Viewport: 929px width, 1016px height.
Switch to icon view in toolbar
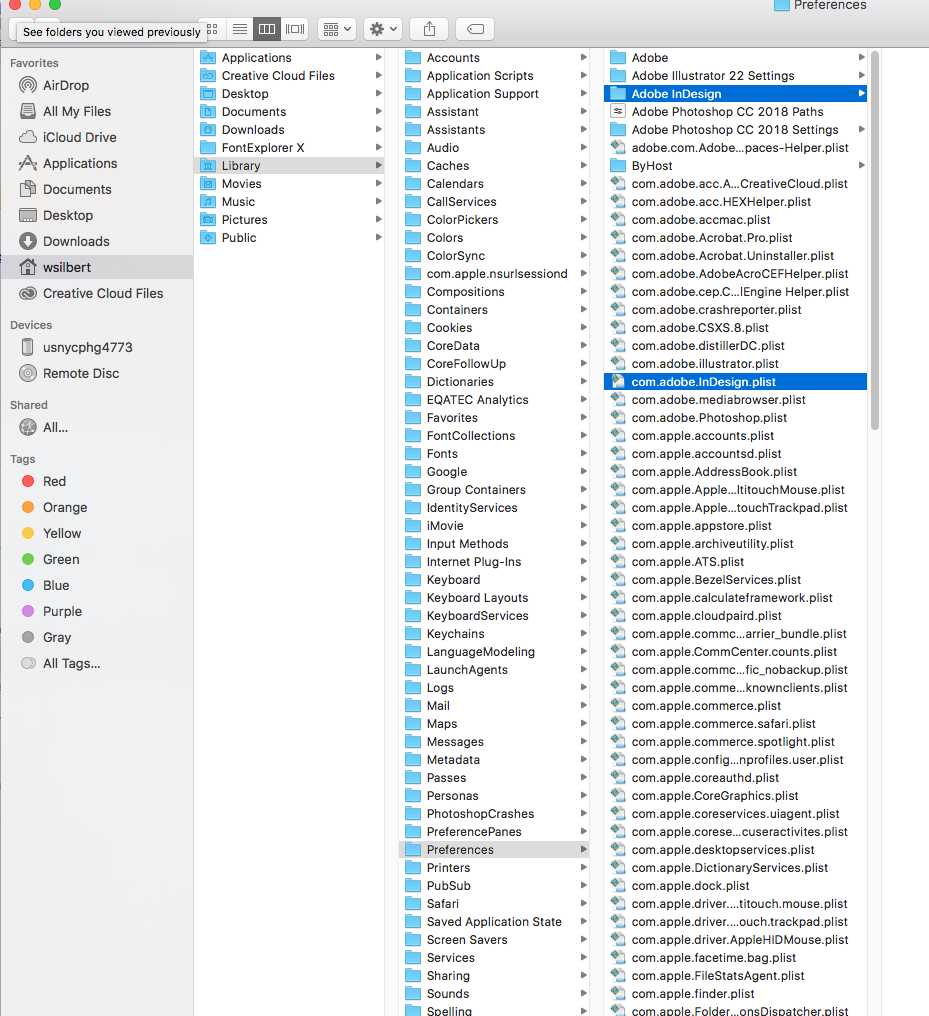[212, 29]
